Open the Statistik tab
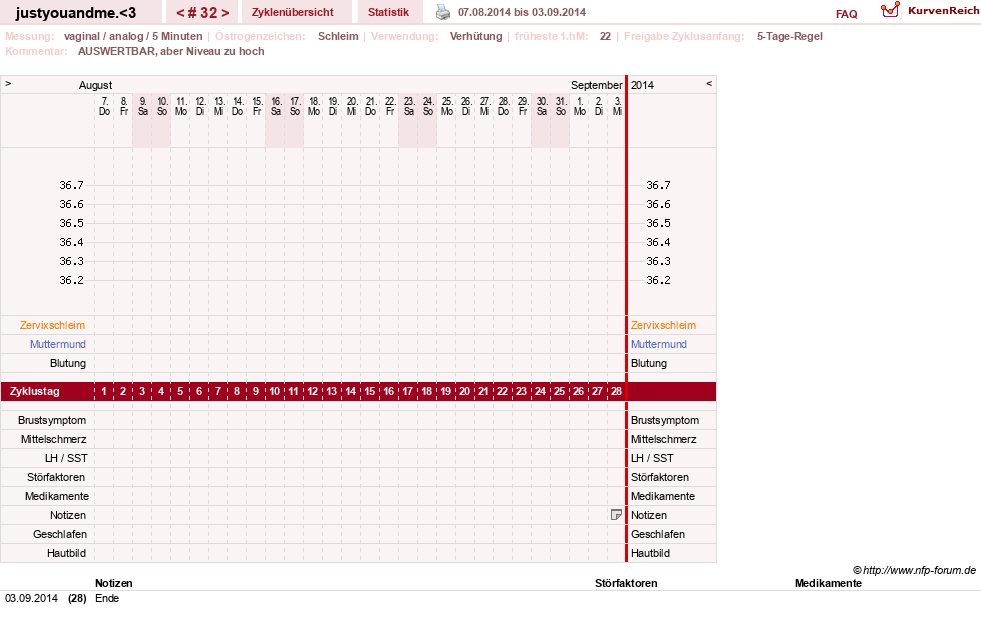 (389, 12)
